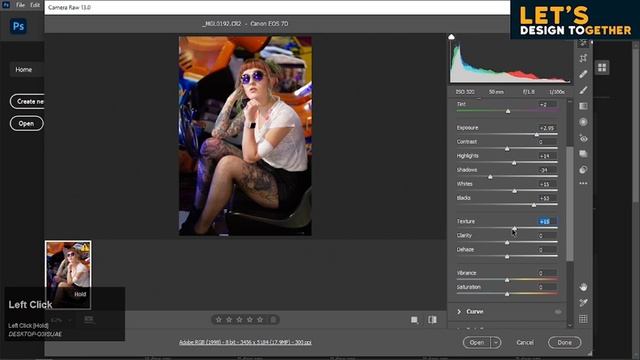Click the grid view icon in Photoshop window
Screen dimensions: 640x360
(602, 68)
